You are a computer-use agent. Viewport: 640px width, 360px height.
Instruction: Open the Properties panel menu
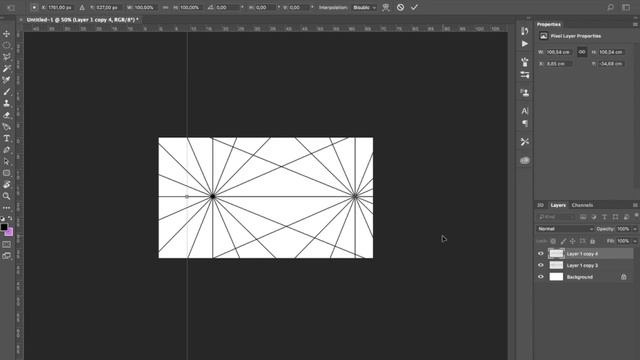pos(635,24)
